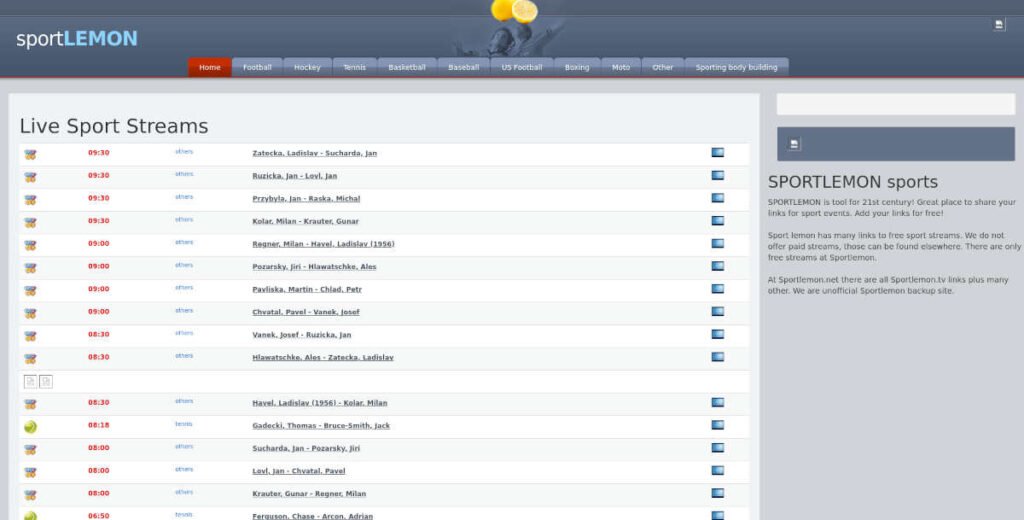This screenshot has width=1024, height=520.
Task: Select the Basketball navigation tab
Action: (x=406, y=68)
